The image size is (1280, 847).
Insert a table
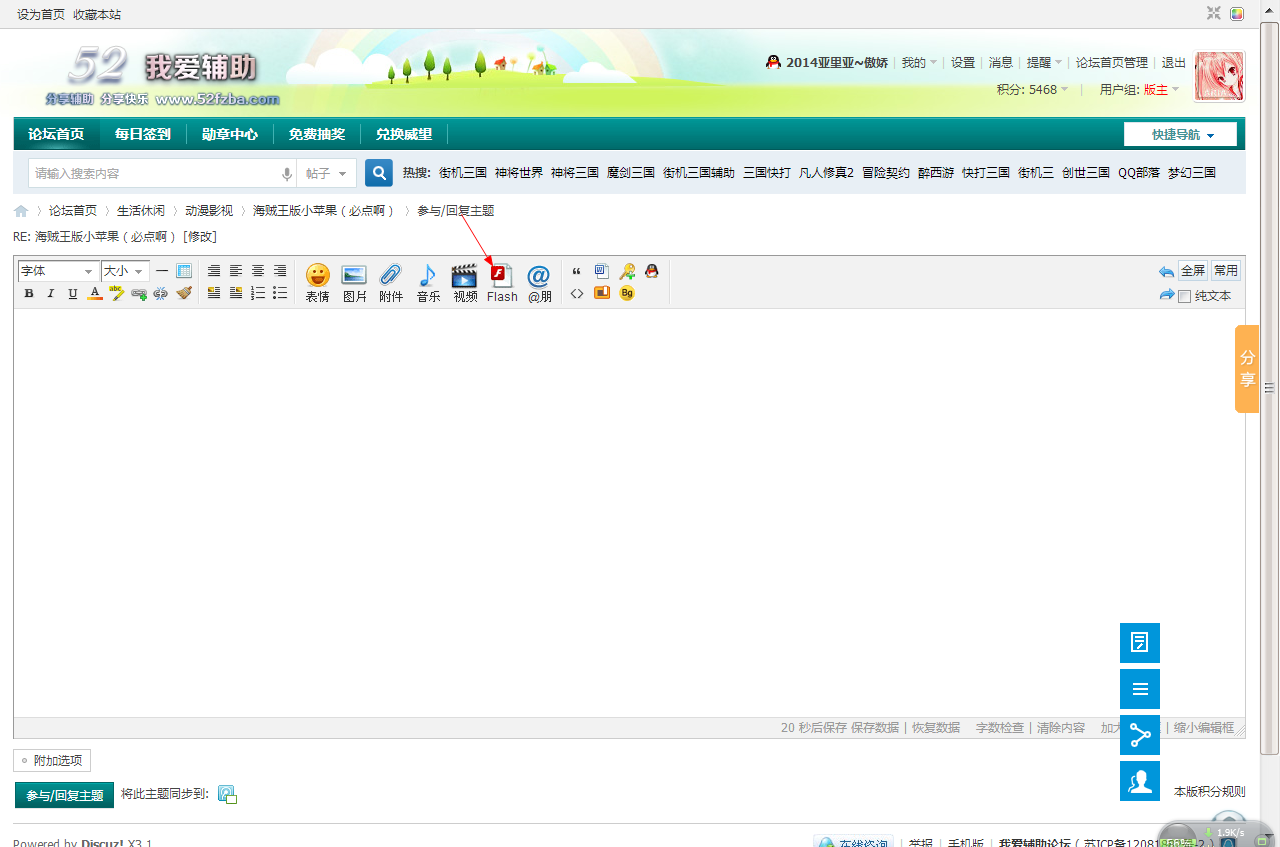(184, 271)
